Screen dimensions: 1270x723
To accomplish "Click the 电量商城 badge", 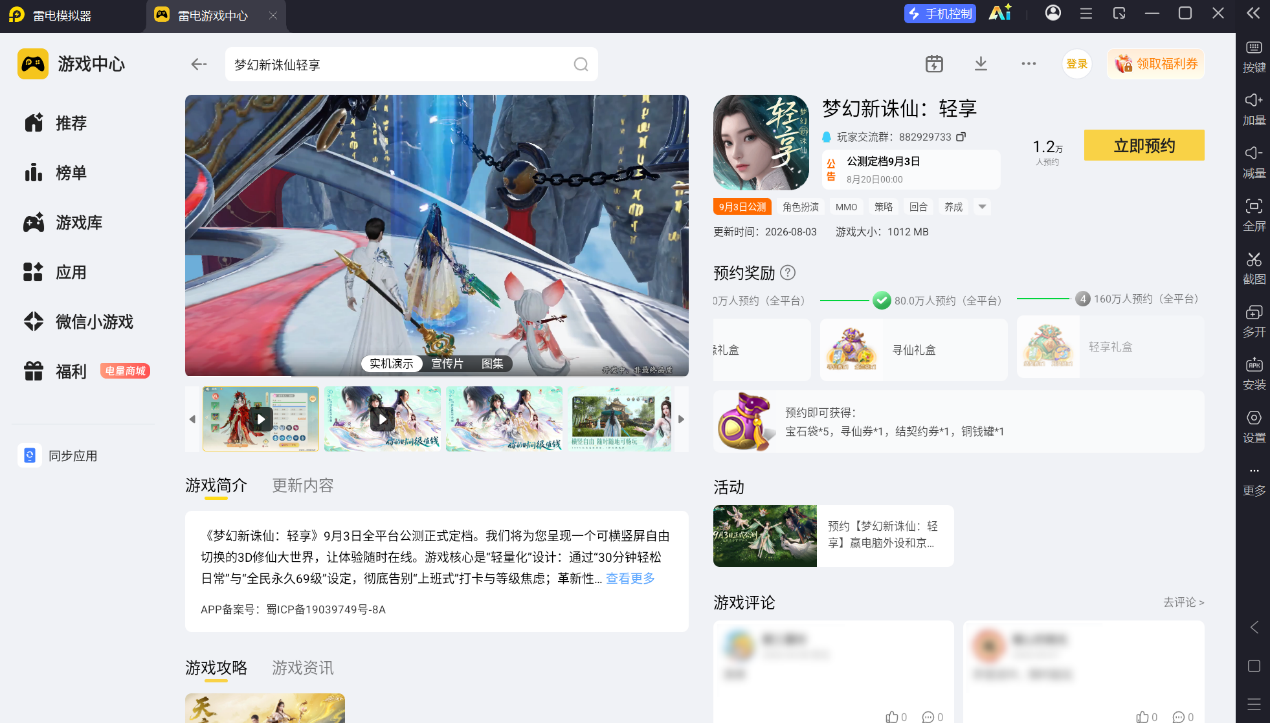I will click(x=125, y=371).
